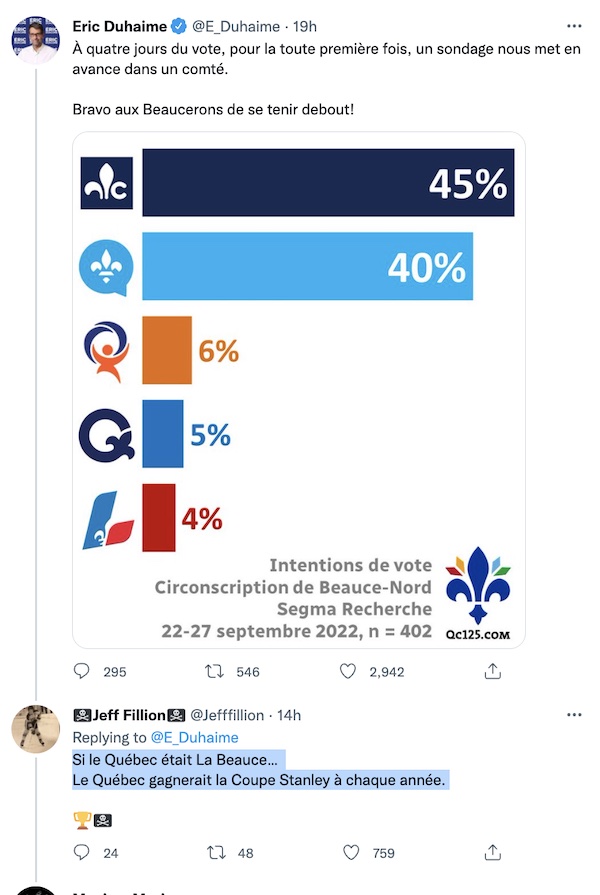600x895 pixels.
Task: Open more options for Fillion's reply
Action: coord(574,715)
